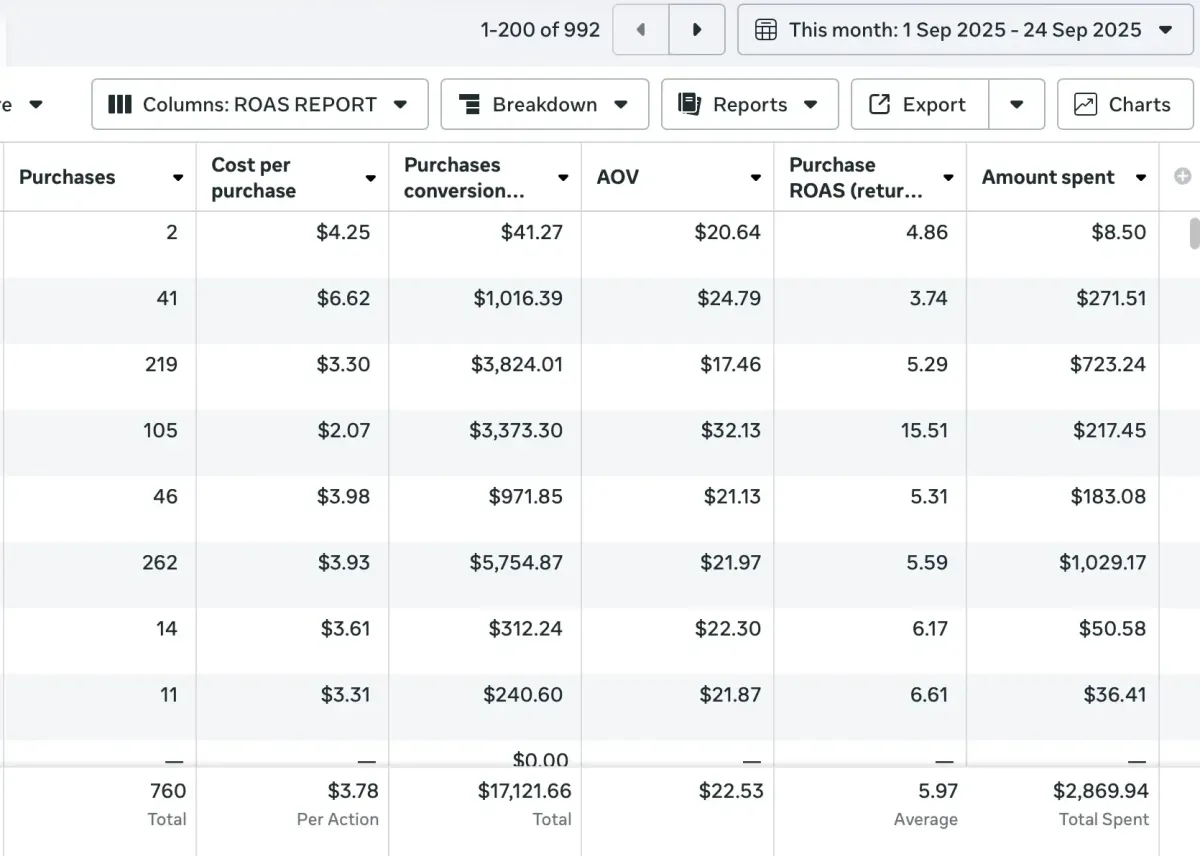Click the Export button
Image resolution: width=1200 pixels, height=856 pixels.
(920, 104)
